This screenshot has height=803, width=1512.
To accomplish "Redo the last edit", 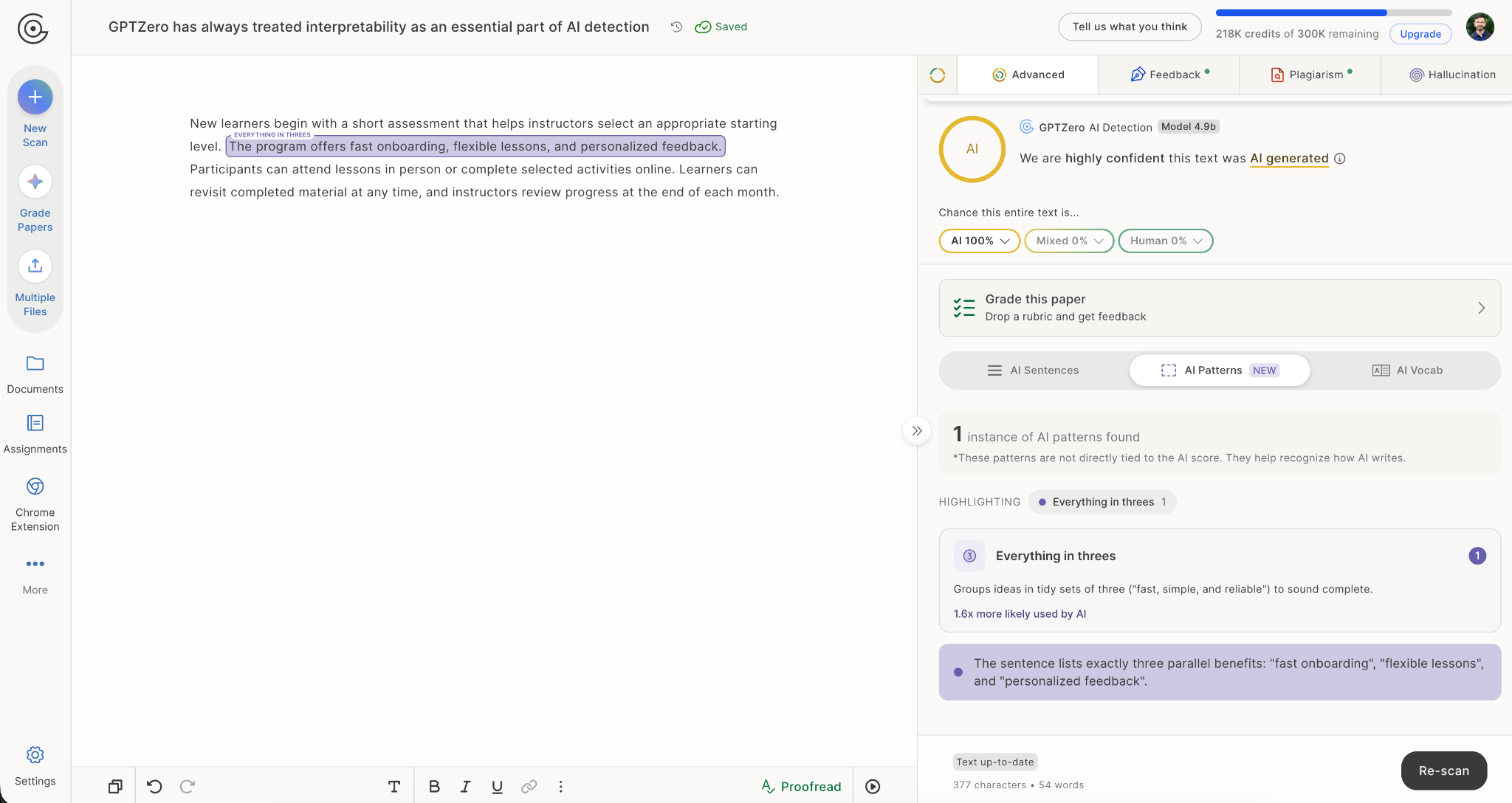I will tap(188, 787).
